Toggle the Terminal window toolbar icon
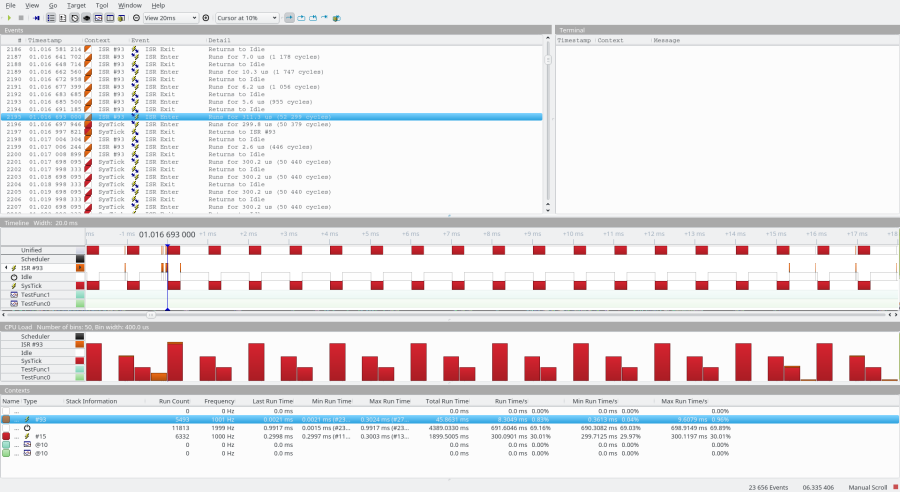The height and width of the screenshot is (492, 900). [x=110, y=18]
